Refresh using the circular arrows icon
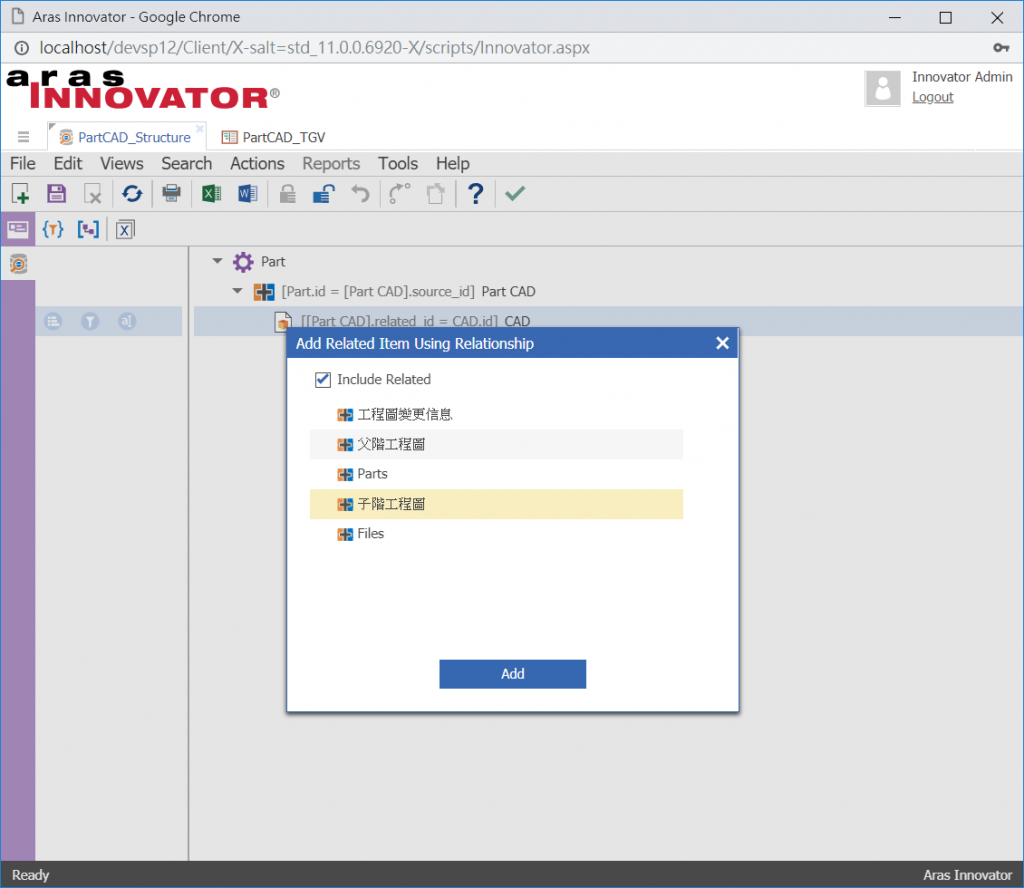This screenshot has height=888, width=1024. point(132,193)
